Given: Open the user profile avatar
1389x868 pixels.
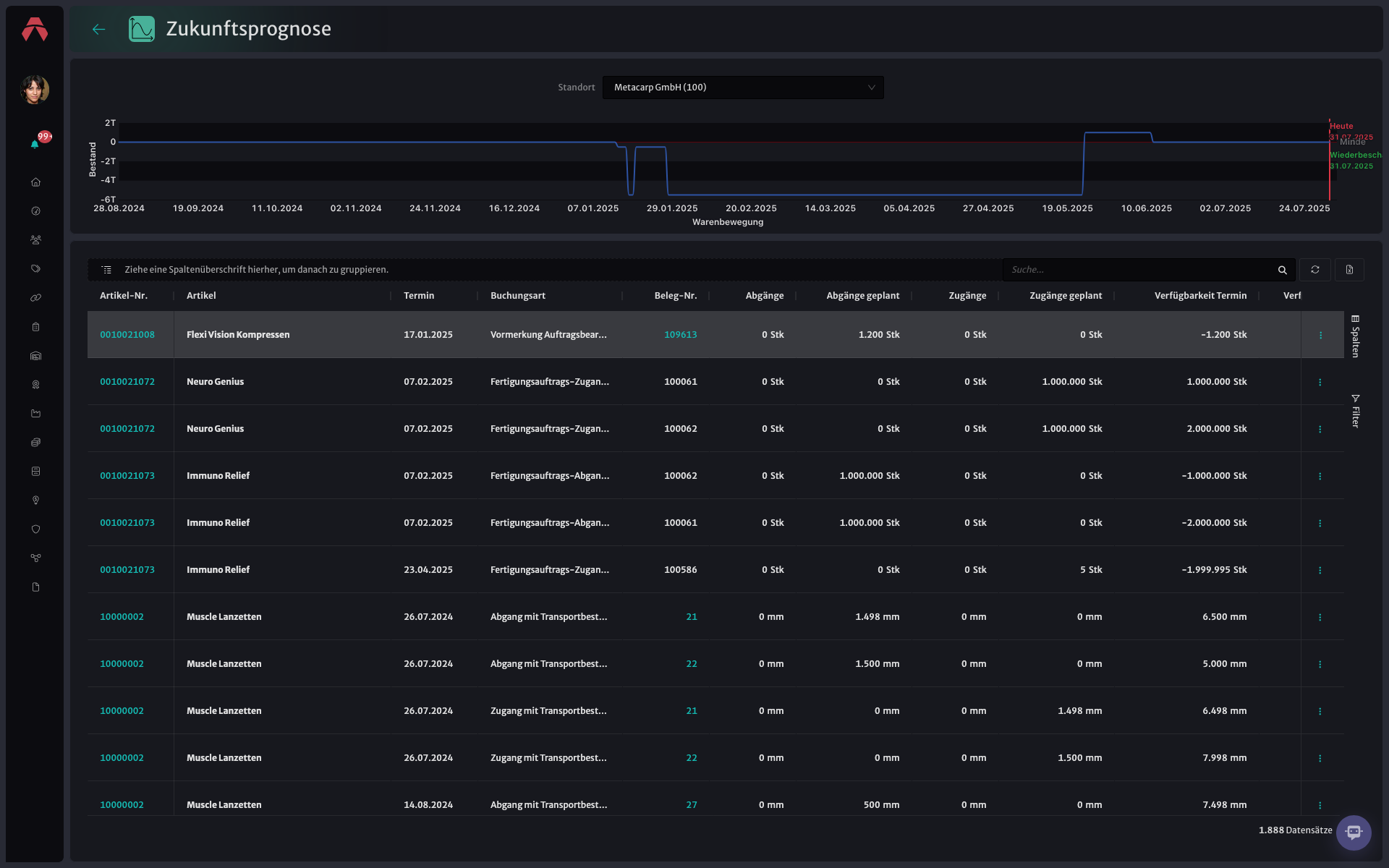Looking at the screenshot, I should pos(35,90).
